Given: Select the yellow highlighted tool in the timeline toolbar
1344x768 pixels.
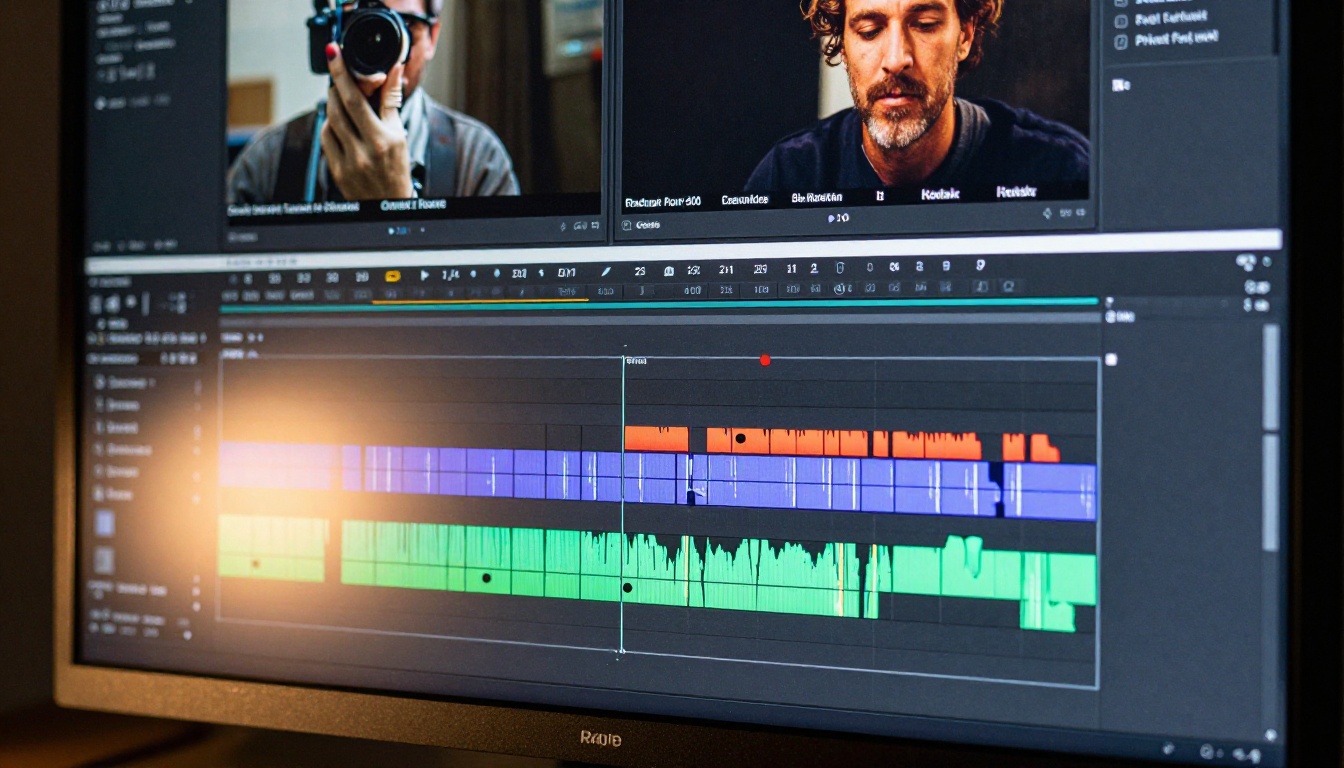Looking at the screenshot, I should coord(393,276).
